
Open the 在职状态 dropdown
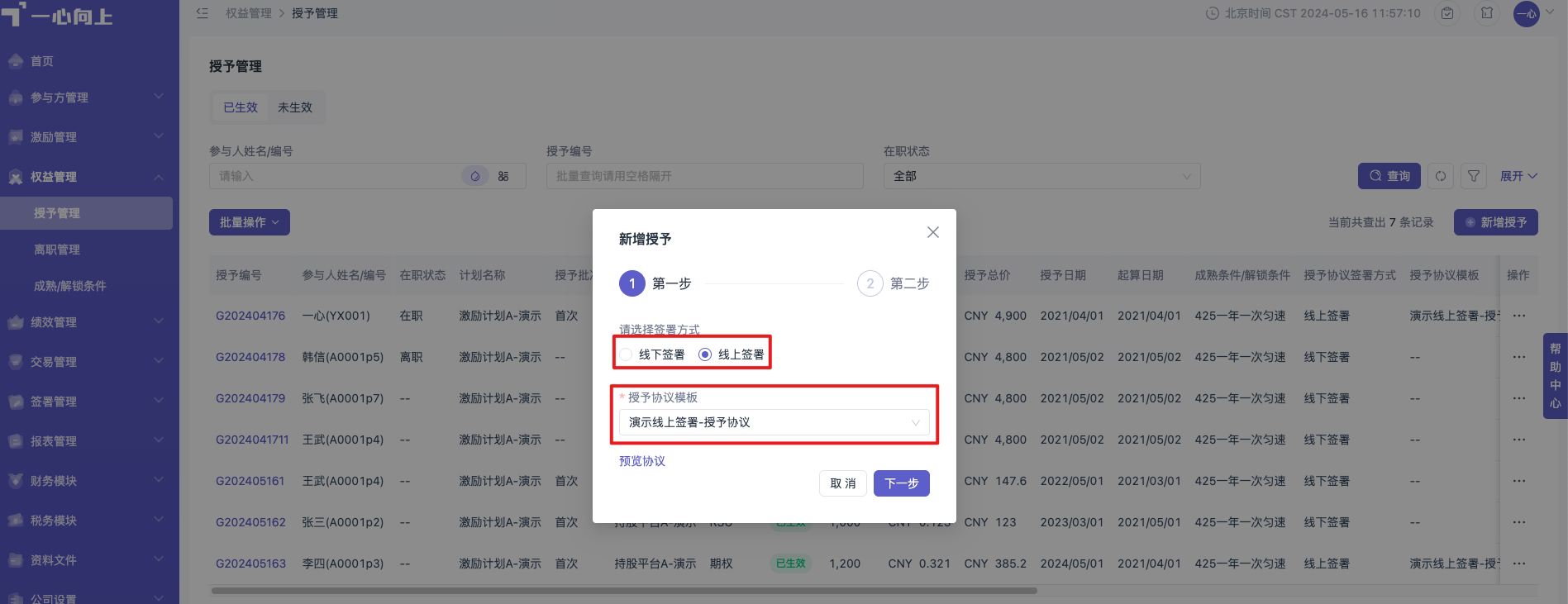tap(1042, 176)
